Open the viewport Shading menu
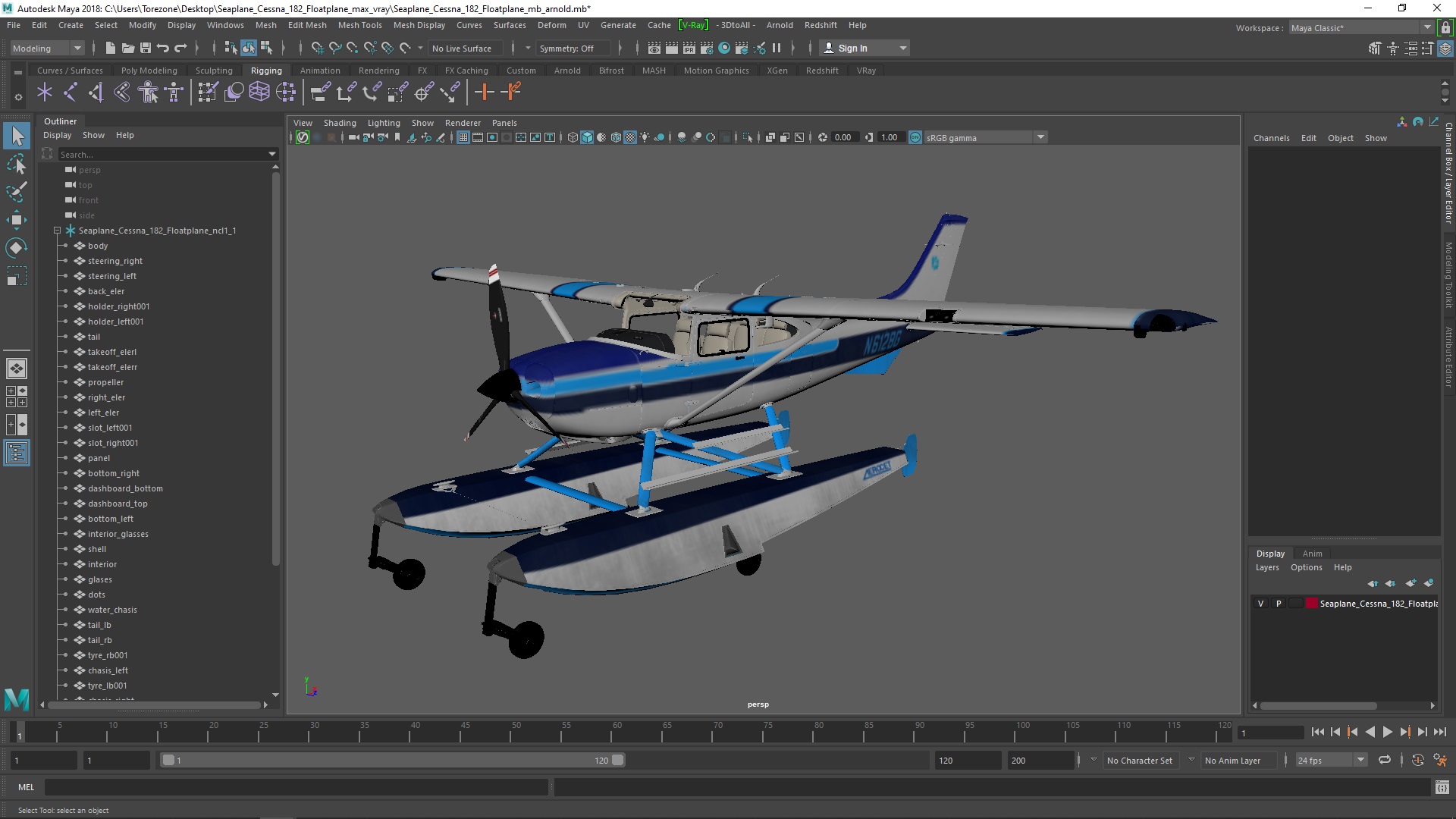 point(339,123)
